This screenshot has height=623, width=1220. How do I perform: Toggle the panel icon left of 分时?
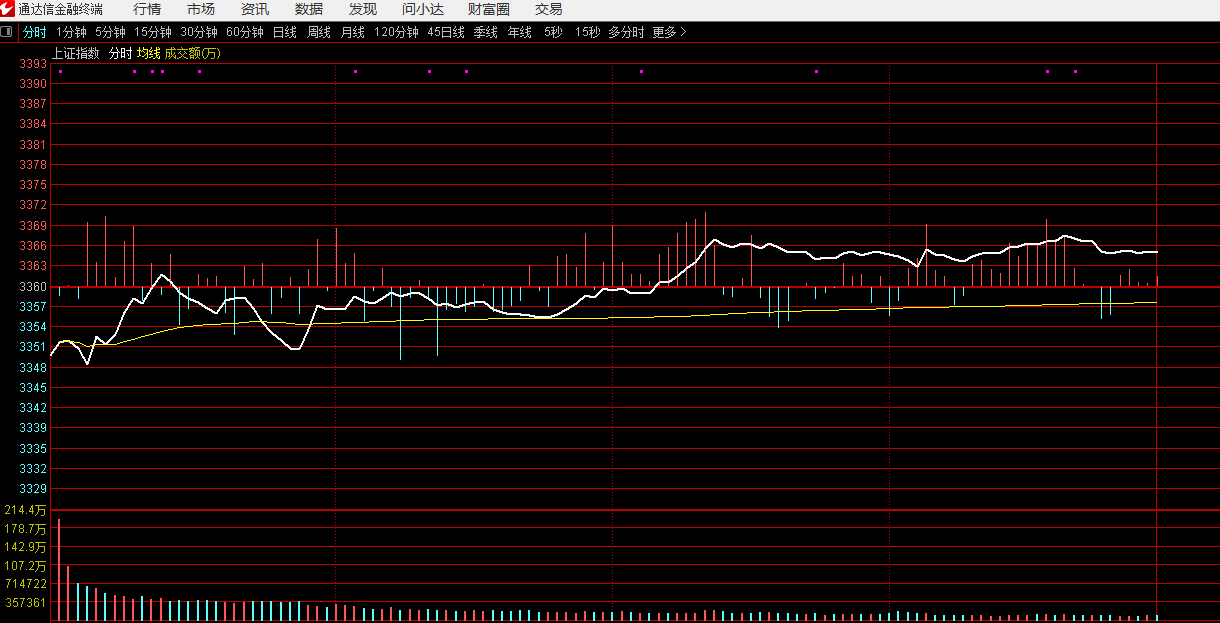click(7, 32)
